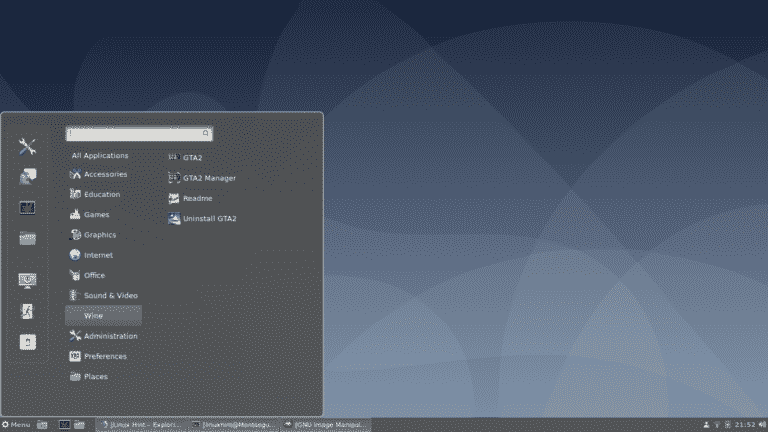Select the highlighted Wine category

(x=103, y=316)
